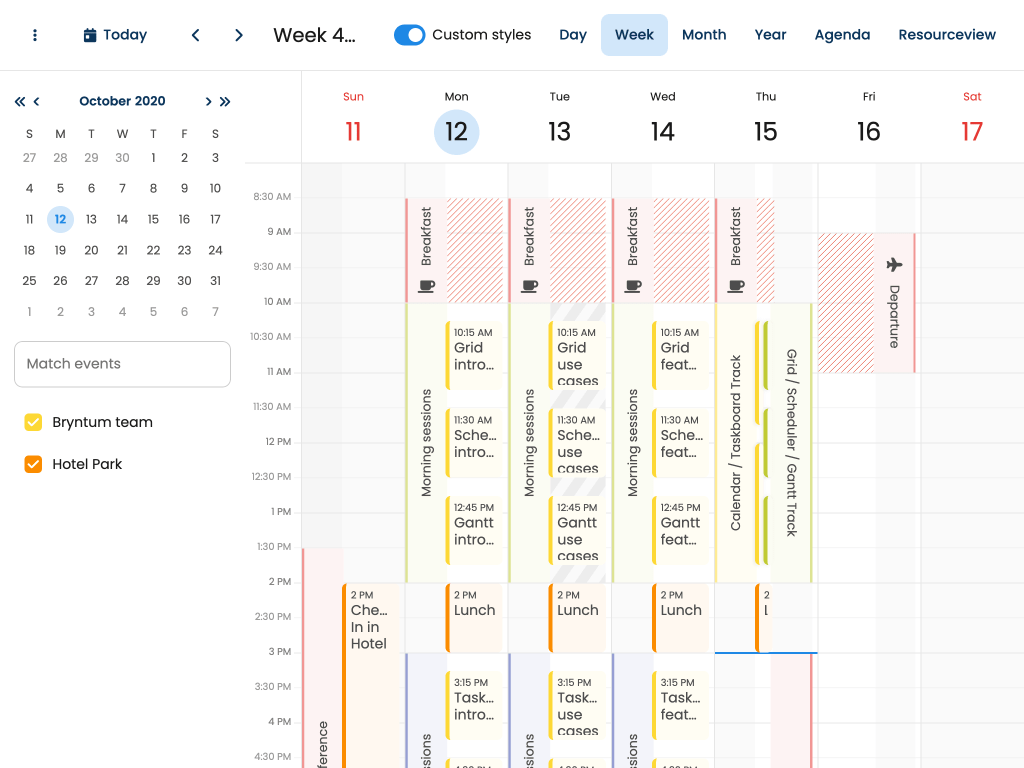
Task: Show previous month in mini calendar
Action: 37,101
